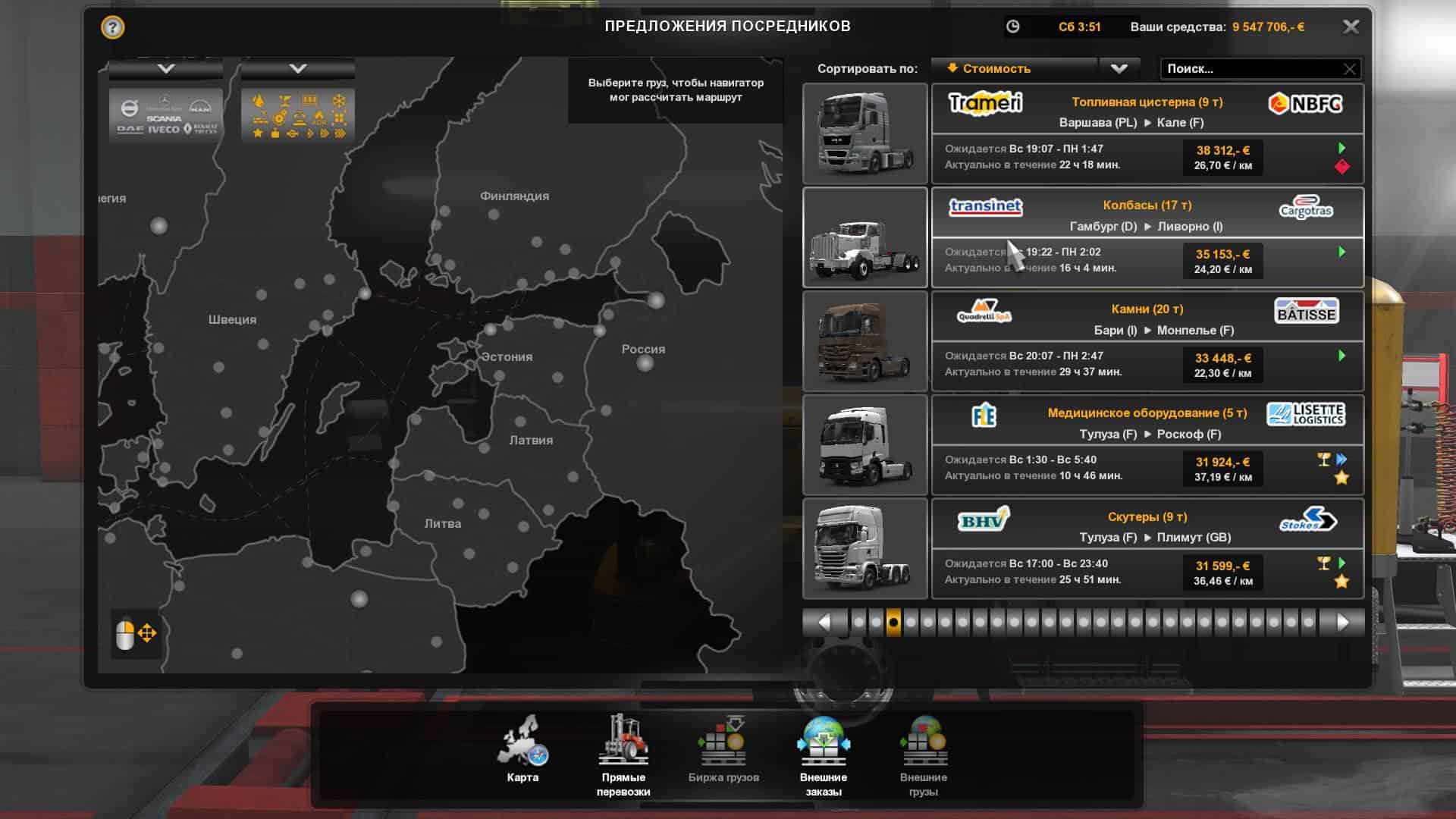Open the sort-by dropdown arrow

click(1119, 68)
